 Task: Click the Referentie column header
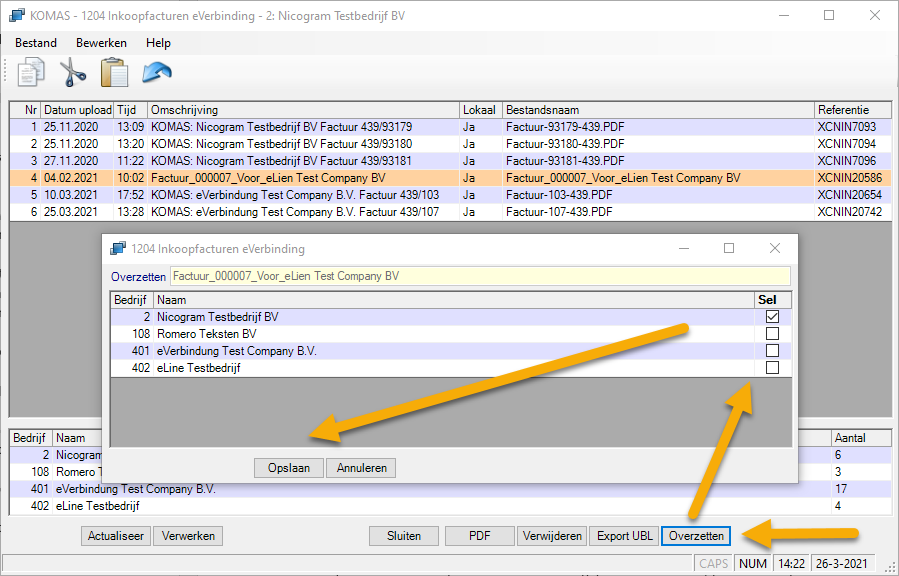(x=853, y=110)
